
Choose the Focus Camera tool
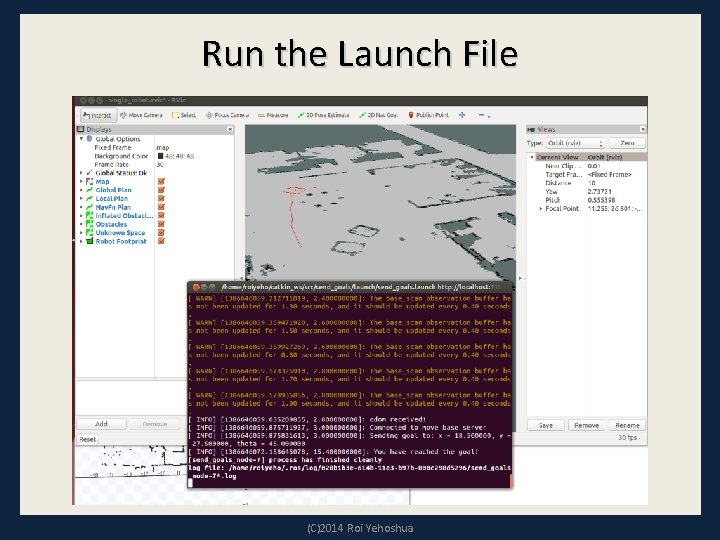pos(227,115)
